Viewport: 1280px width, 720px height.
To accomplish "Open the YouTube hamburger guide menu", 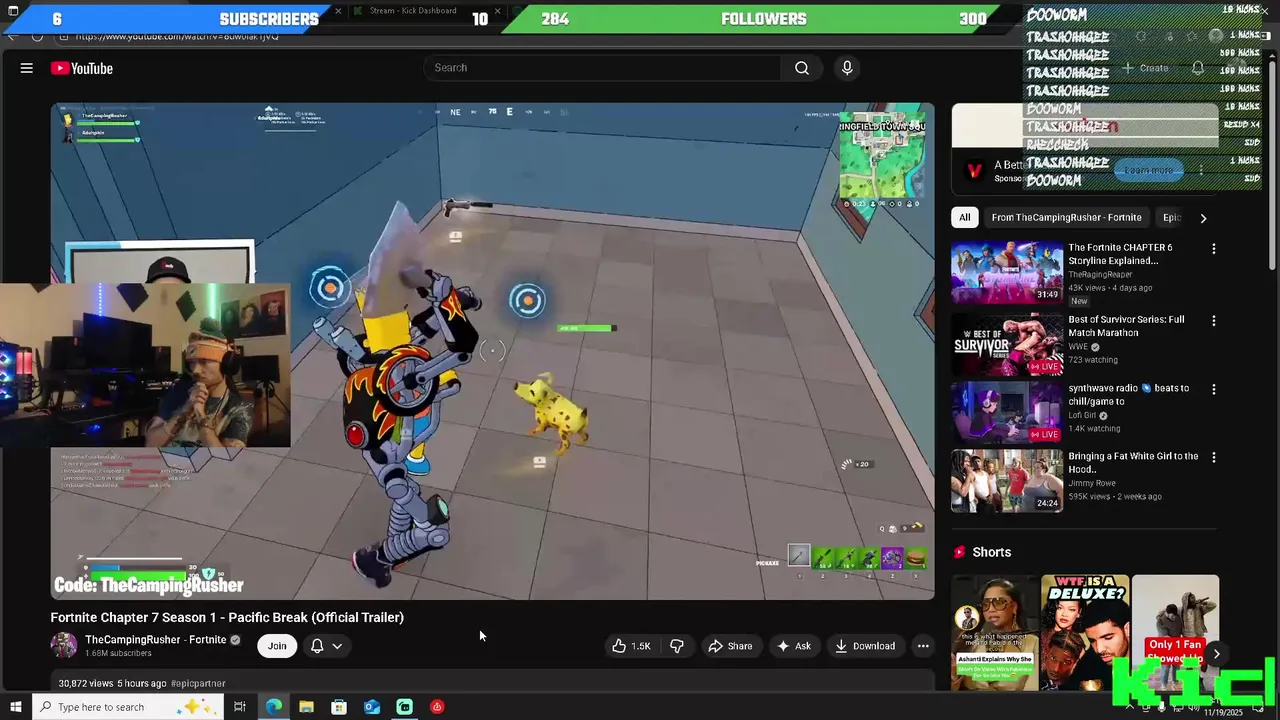I will pyautogui.click(x=27, y=68).
